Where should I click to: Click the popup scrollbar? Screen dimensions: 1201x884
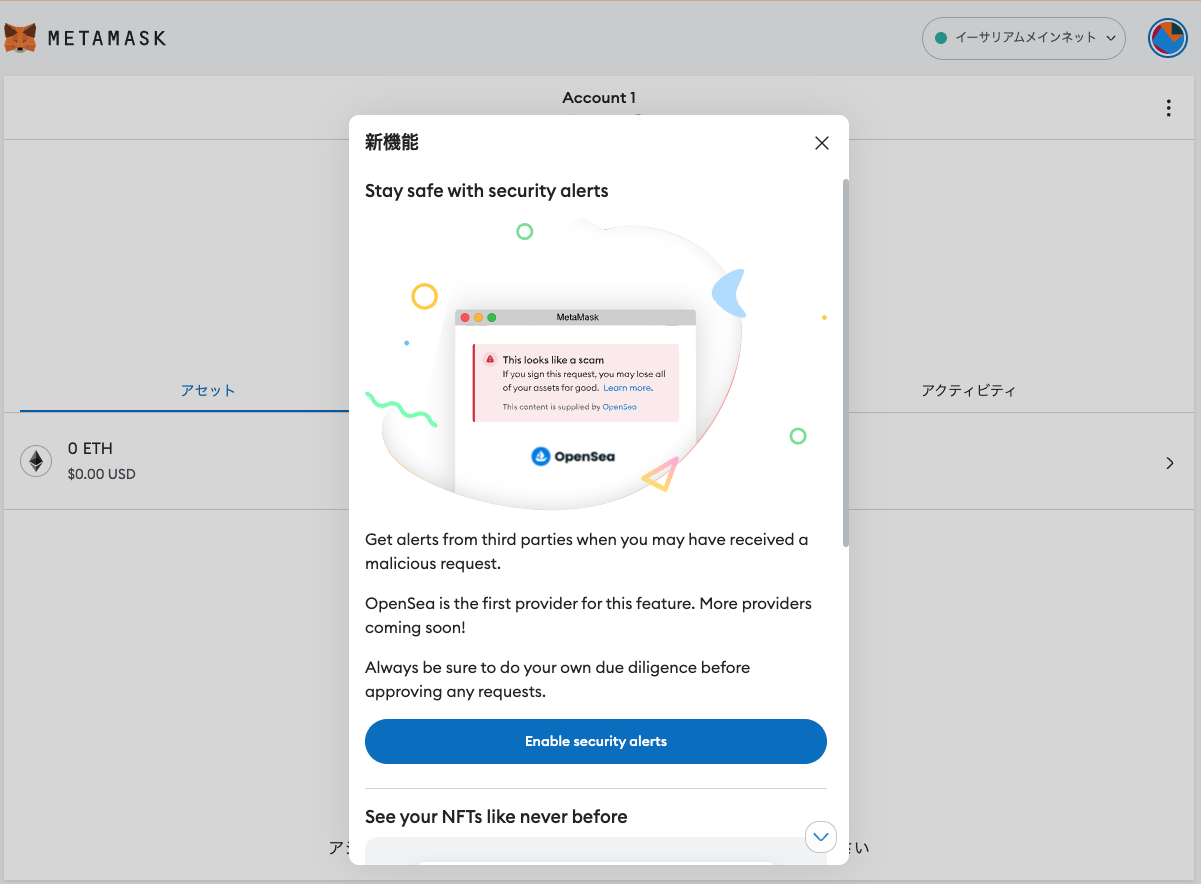pyautogui.click(x=846, y=362)
